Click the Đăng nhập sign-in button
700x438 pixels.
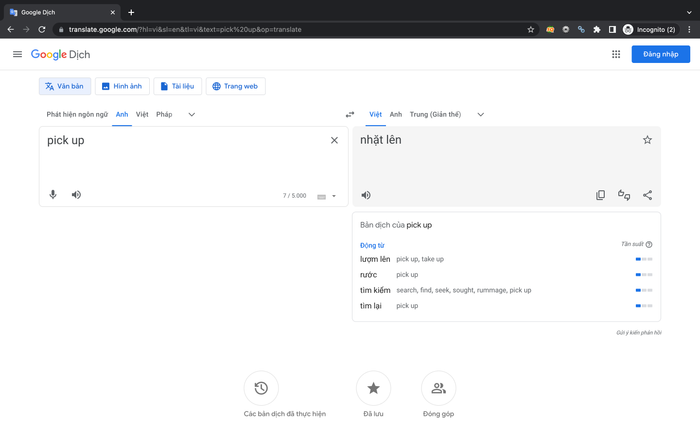pyautogui.click(x=660, y=54)
